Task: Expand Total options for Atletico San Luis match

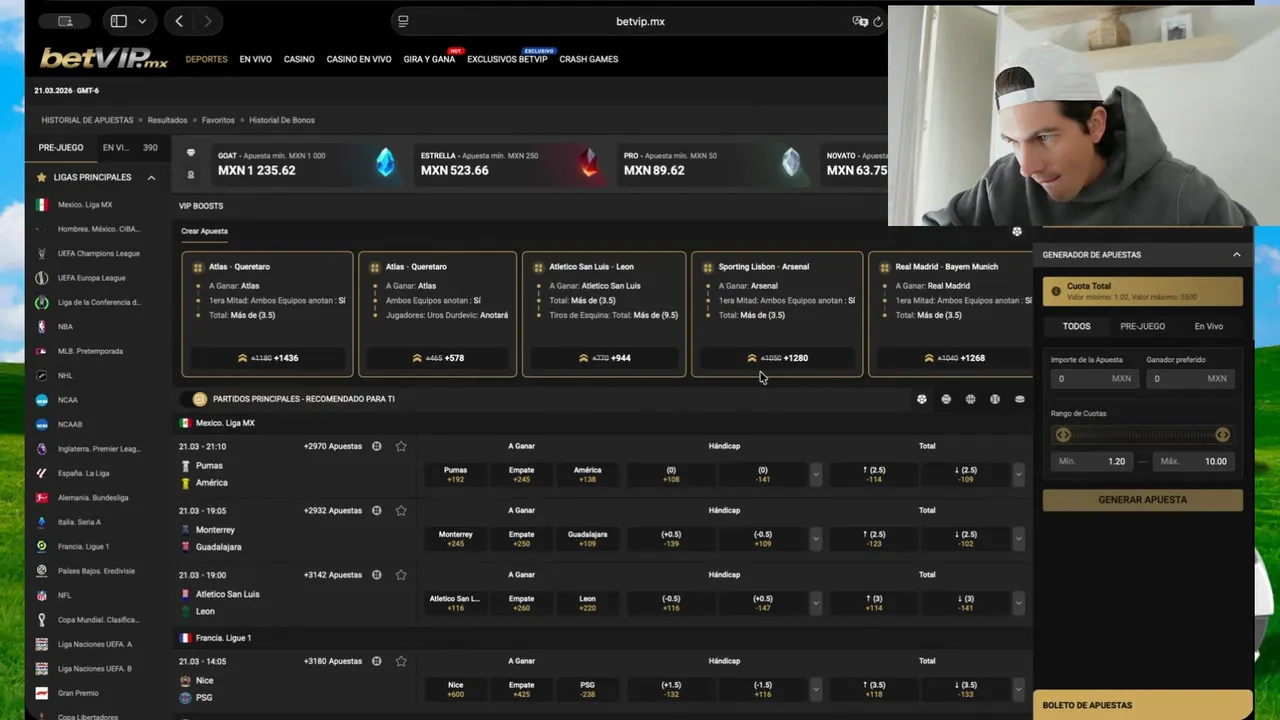Action: [x=1018, y=603]
